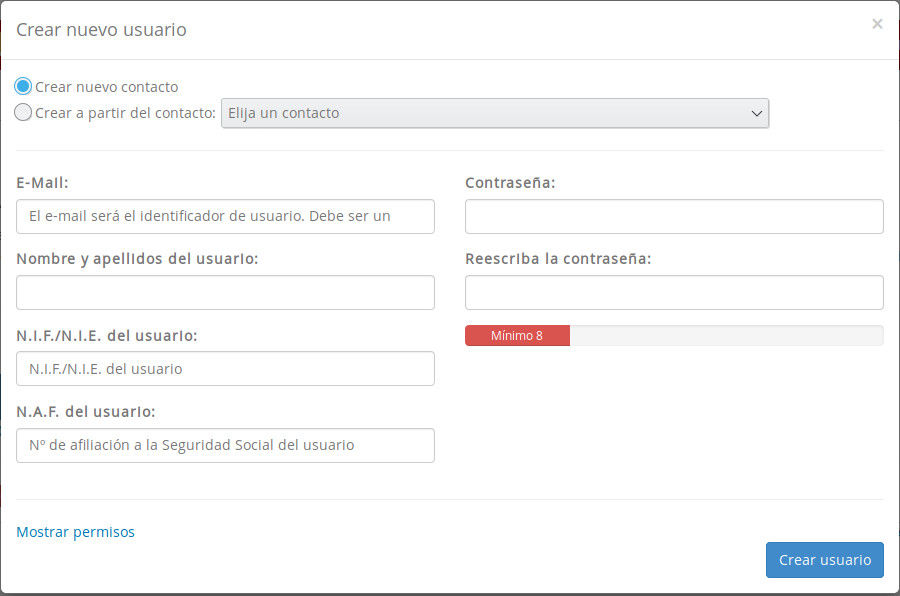Open "Mostrar permisos"
900x596 pixels.
point(75,531)
